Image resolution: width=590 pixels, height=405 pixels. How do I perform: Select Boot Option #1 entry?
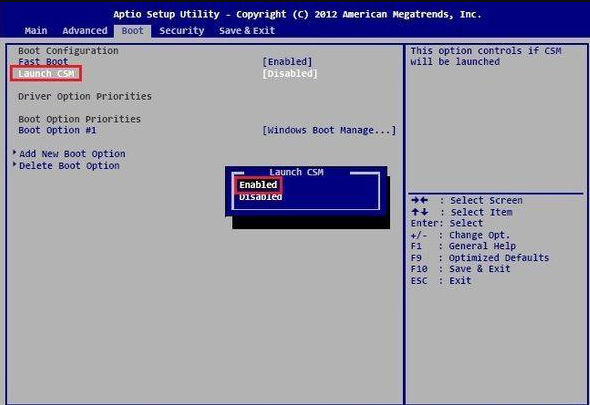(57, 130)
